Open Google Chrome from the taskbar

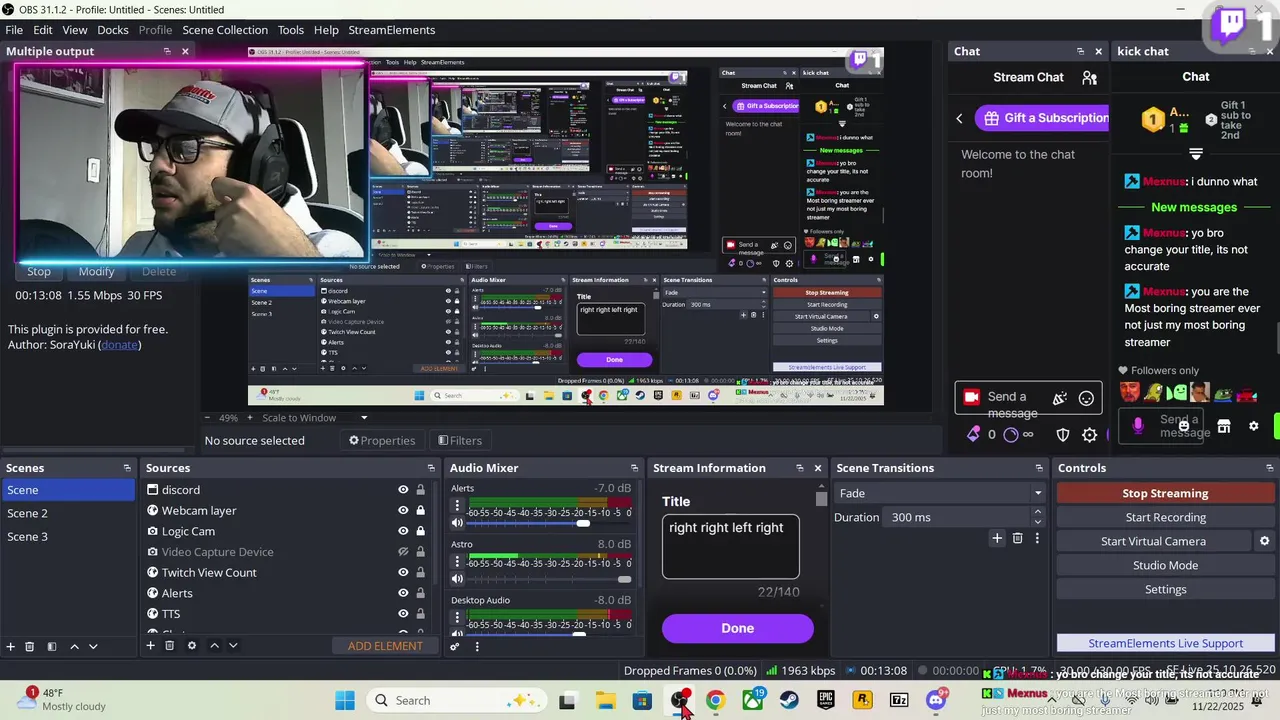click(x=715, y=701)
